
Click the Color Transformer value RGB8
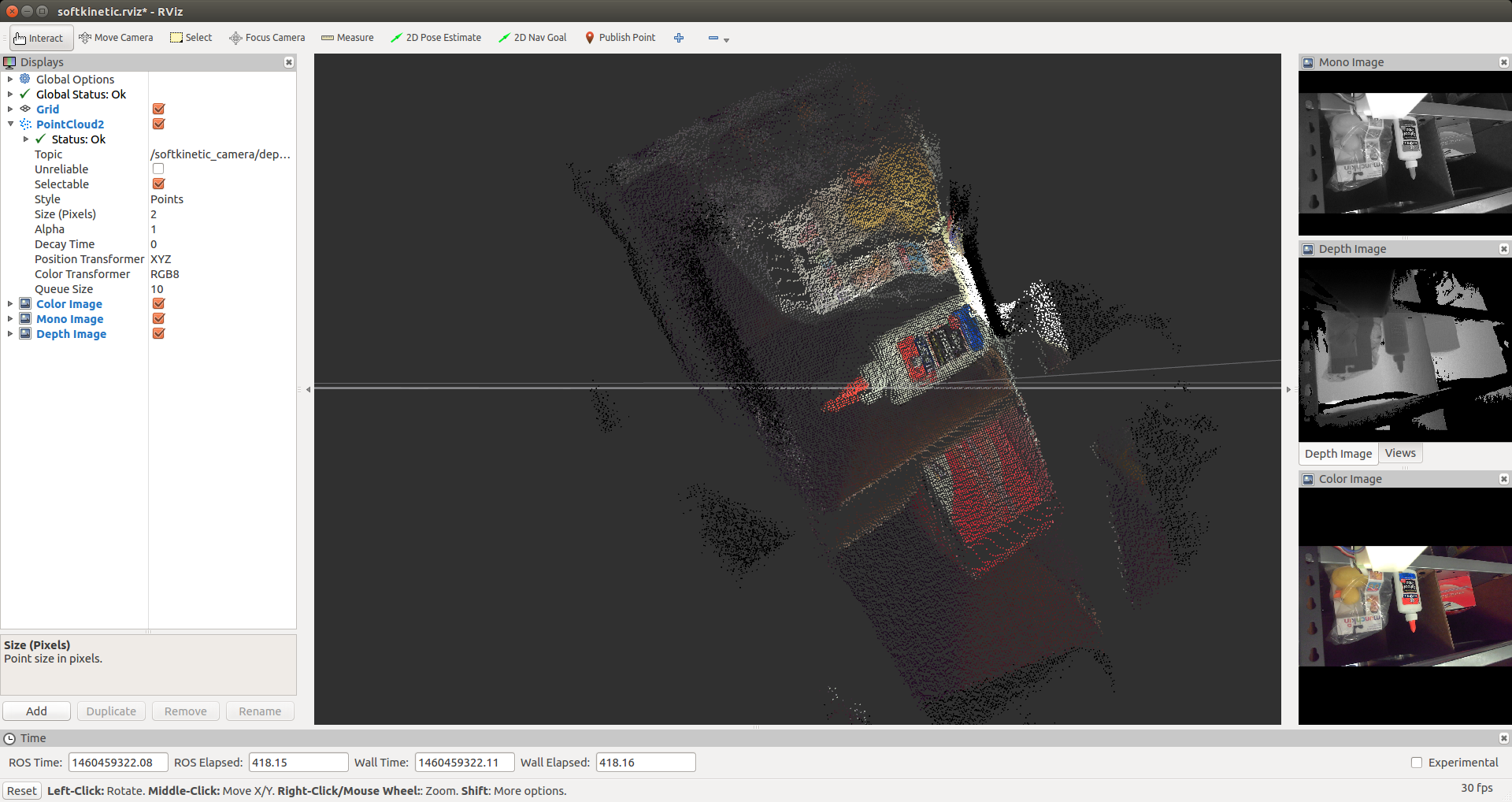(165, 273)
